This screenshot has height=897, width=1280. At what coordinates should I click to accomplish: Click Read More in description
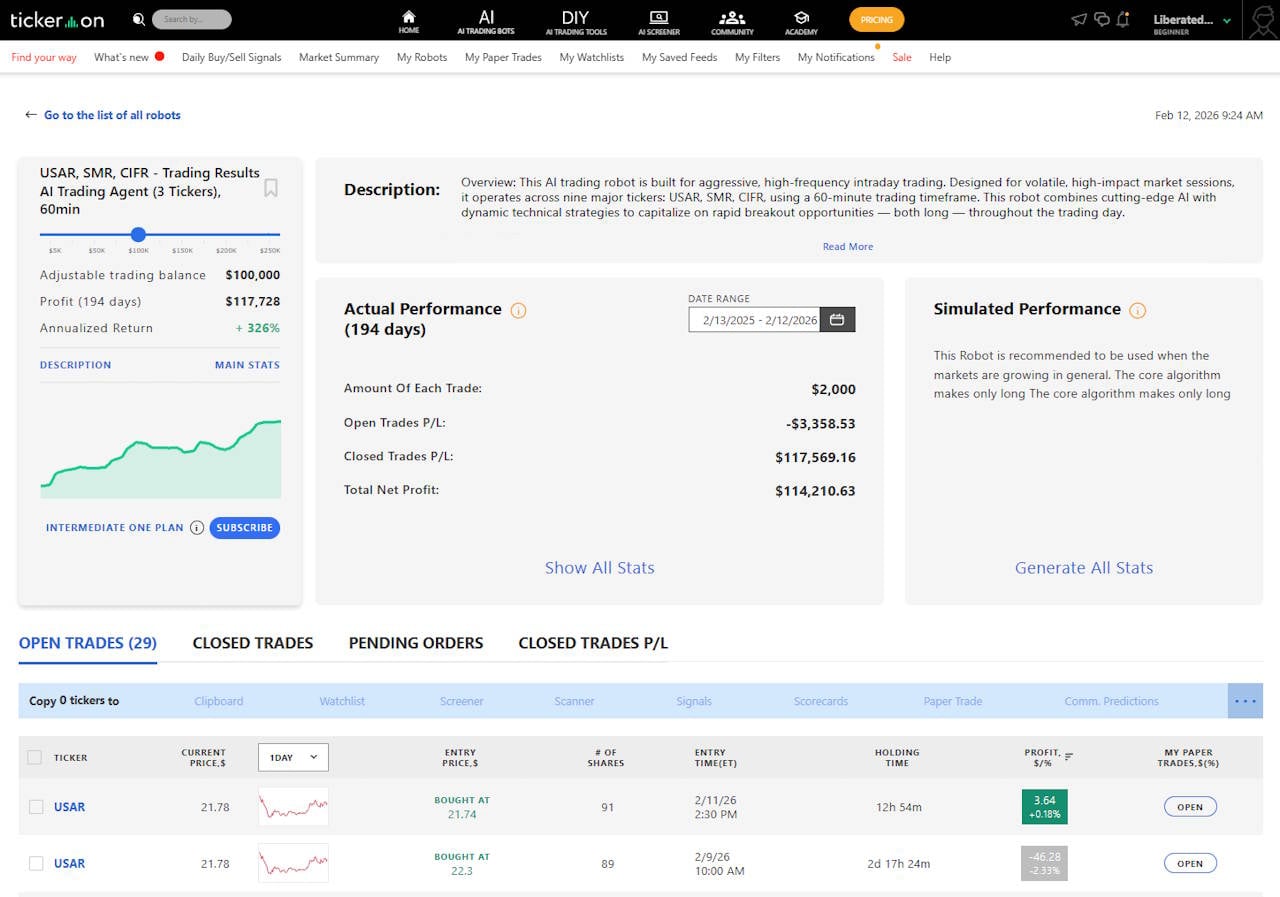848,246
